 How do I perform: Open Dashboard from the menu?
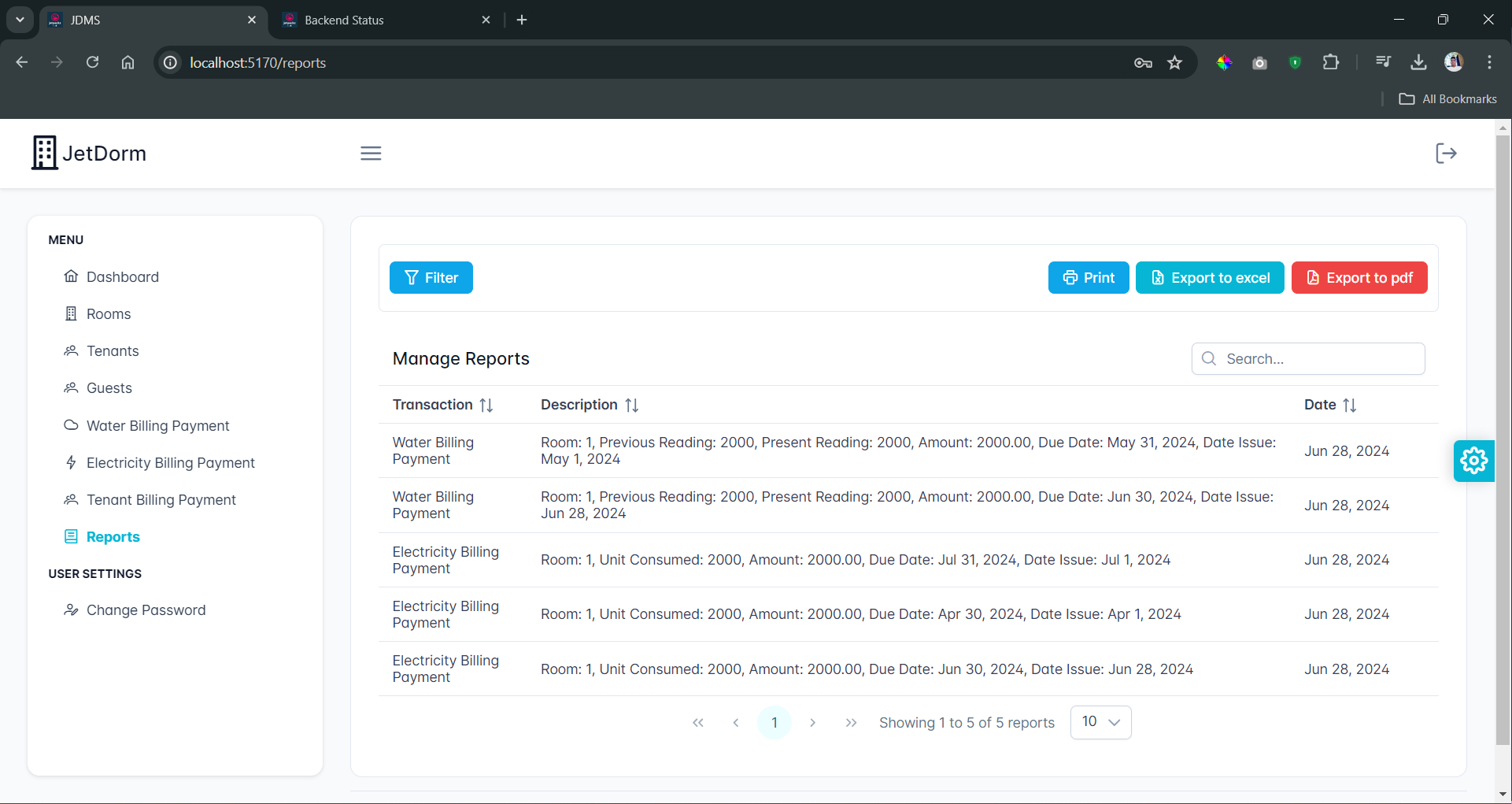122,277
